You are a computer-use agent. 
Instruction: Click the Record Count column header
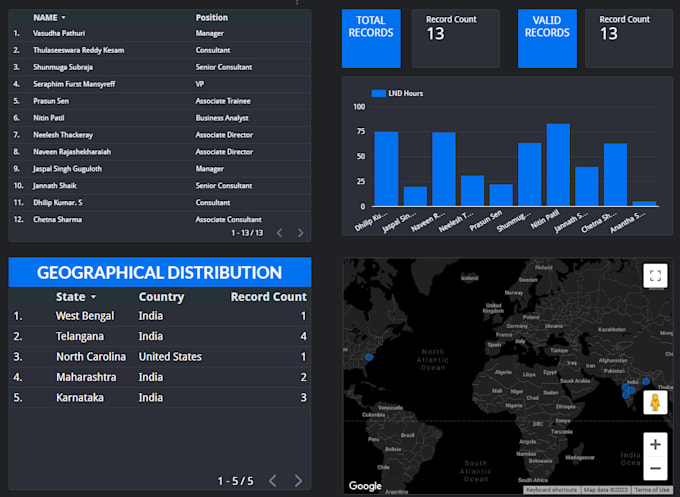pos(268,297)
